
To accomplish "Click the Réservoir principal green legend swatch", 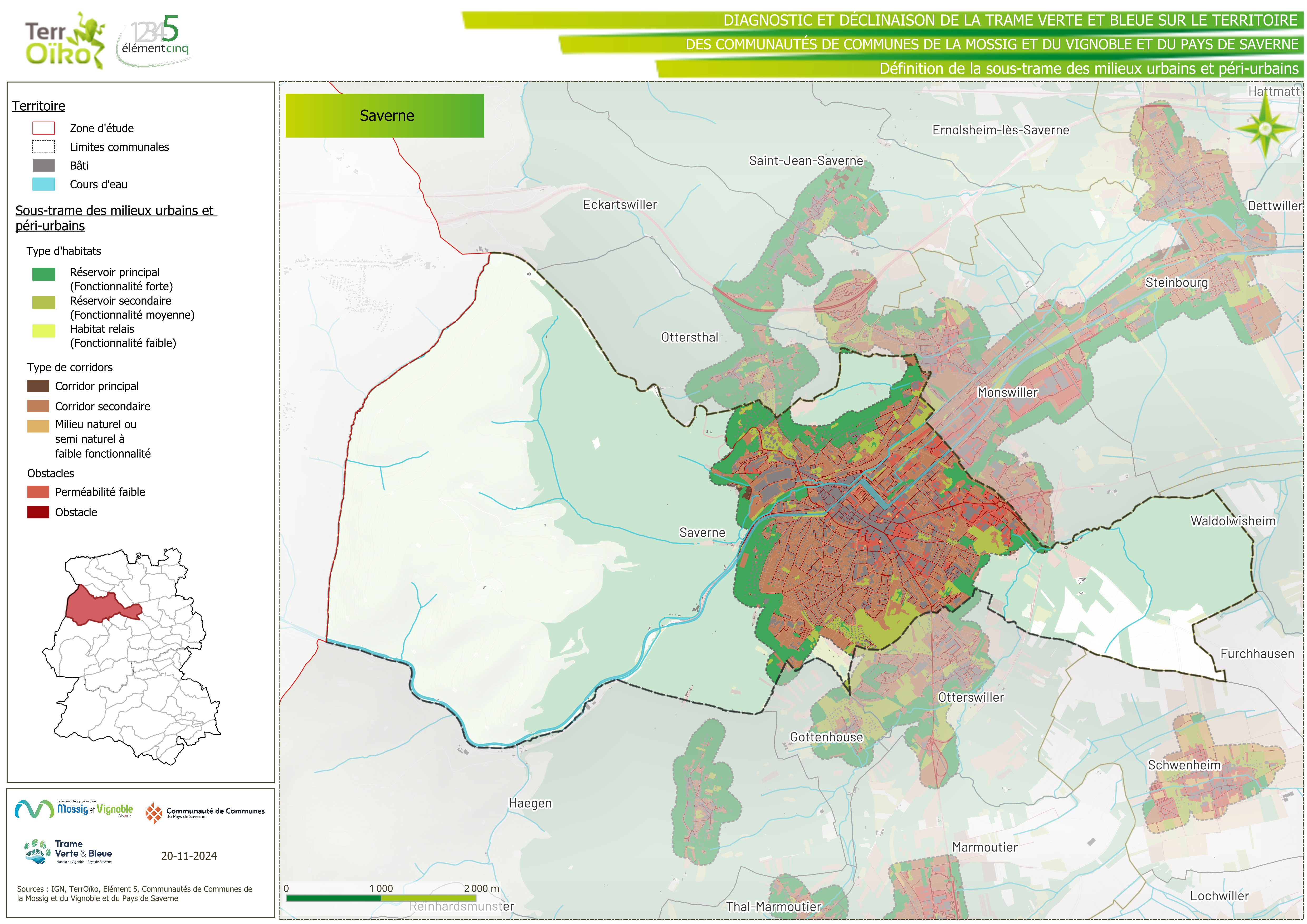I will pyautogui.click(x=43, y=275).
